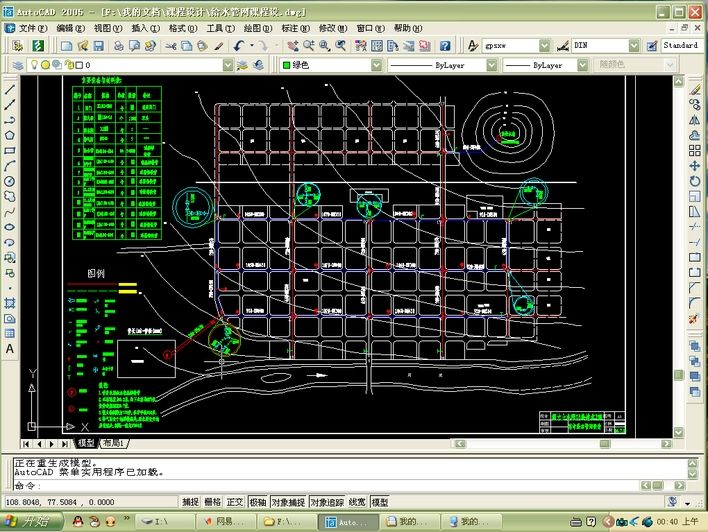Expand the layer dropdown showing 0
The image size is (708, 532).
[228, 65]
